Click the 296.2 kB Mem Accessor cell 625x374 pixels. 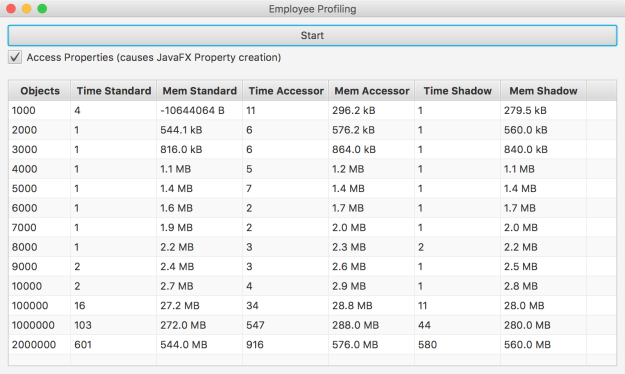pyautogui.click(x=371, y=110)
